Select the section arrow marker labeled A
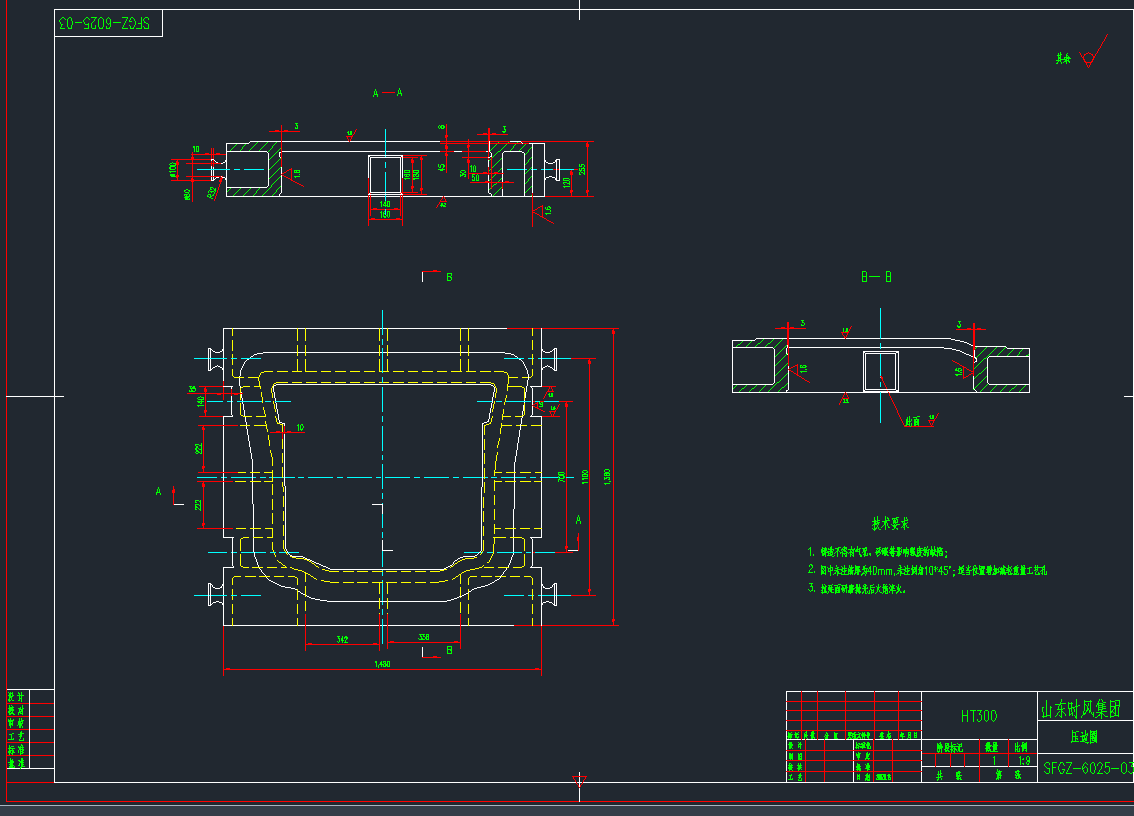1134x816 pixels. (x=160, y=491)
